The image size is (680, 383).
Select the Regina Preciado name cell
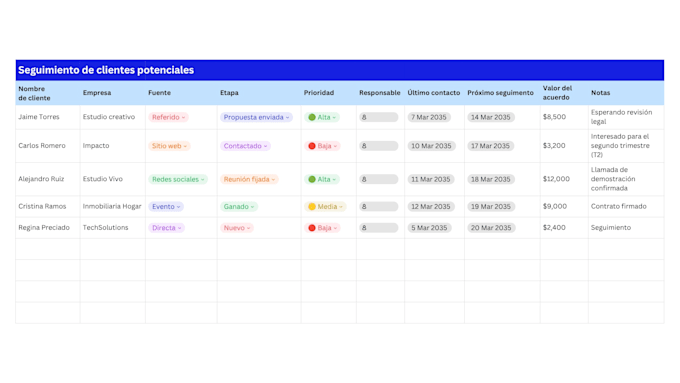coord(48,228)
